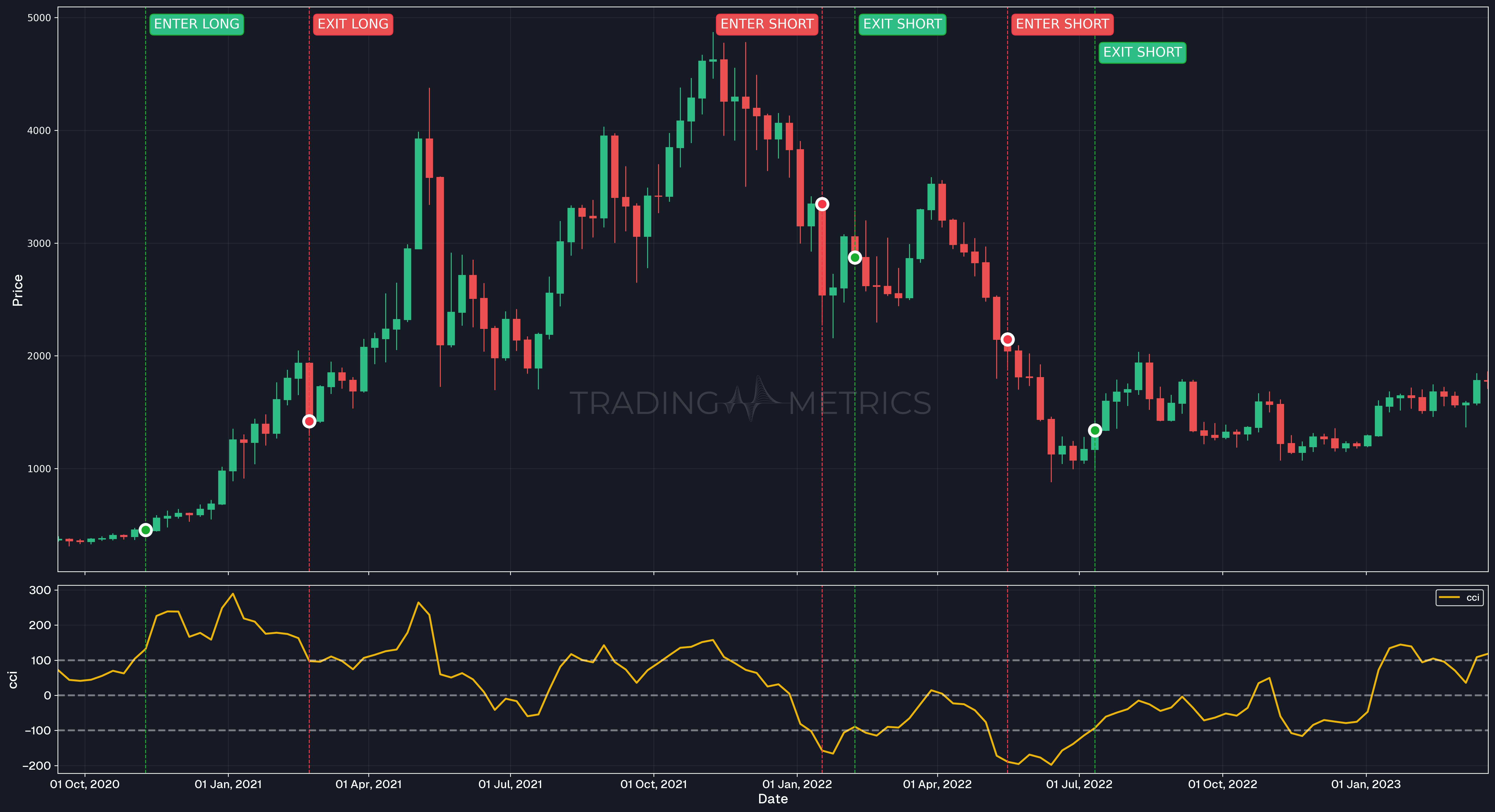This screenshot has height=812, width=1495.
Task: Click the ENTER LONG label
Action: pos(197,24)
